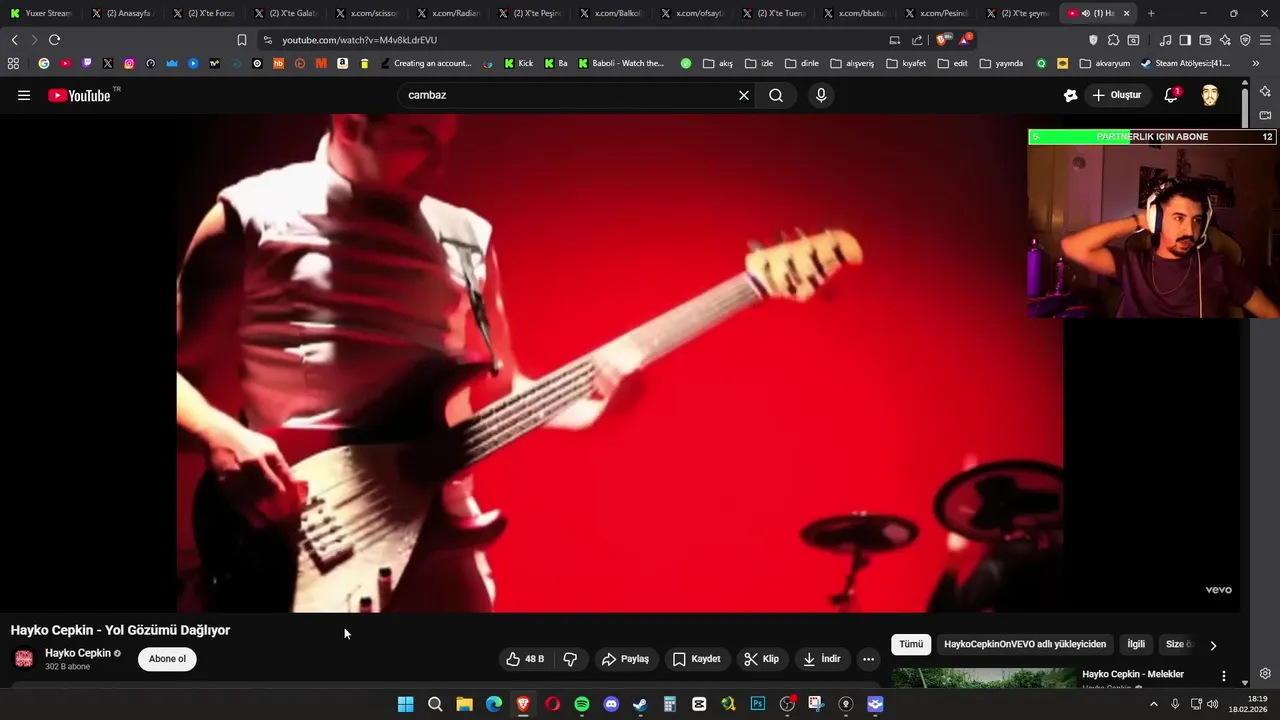Open the volume control in system tray

(x=1213, y=704)
